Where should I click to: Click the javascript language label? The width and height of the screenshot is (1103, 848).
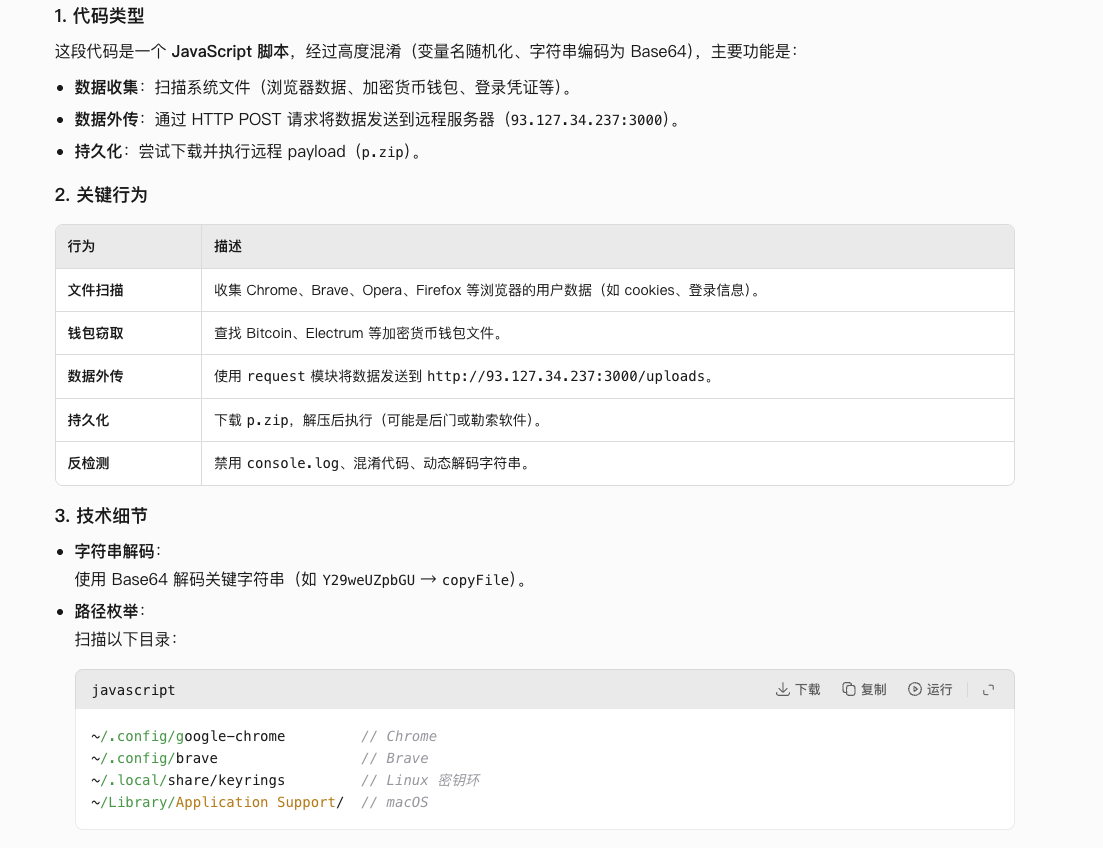click(133, 690)
